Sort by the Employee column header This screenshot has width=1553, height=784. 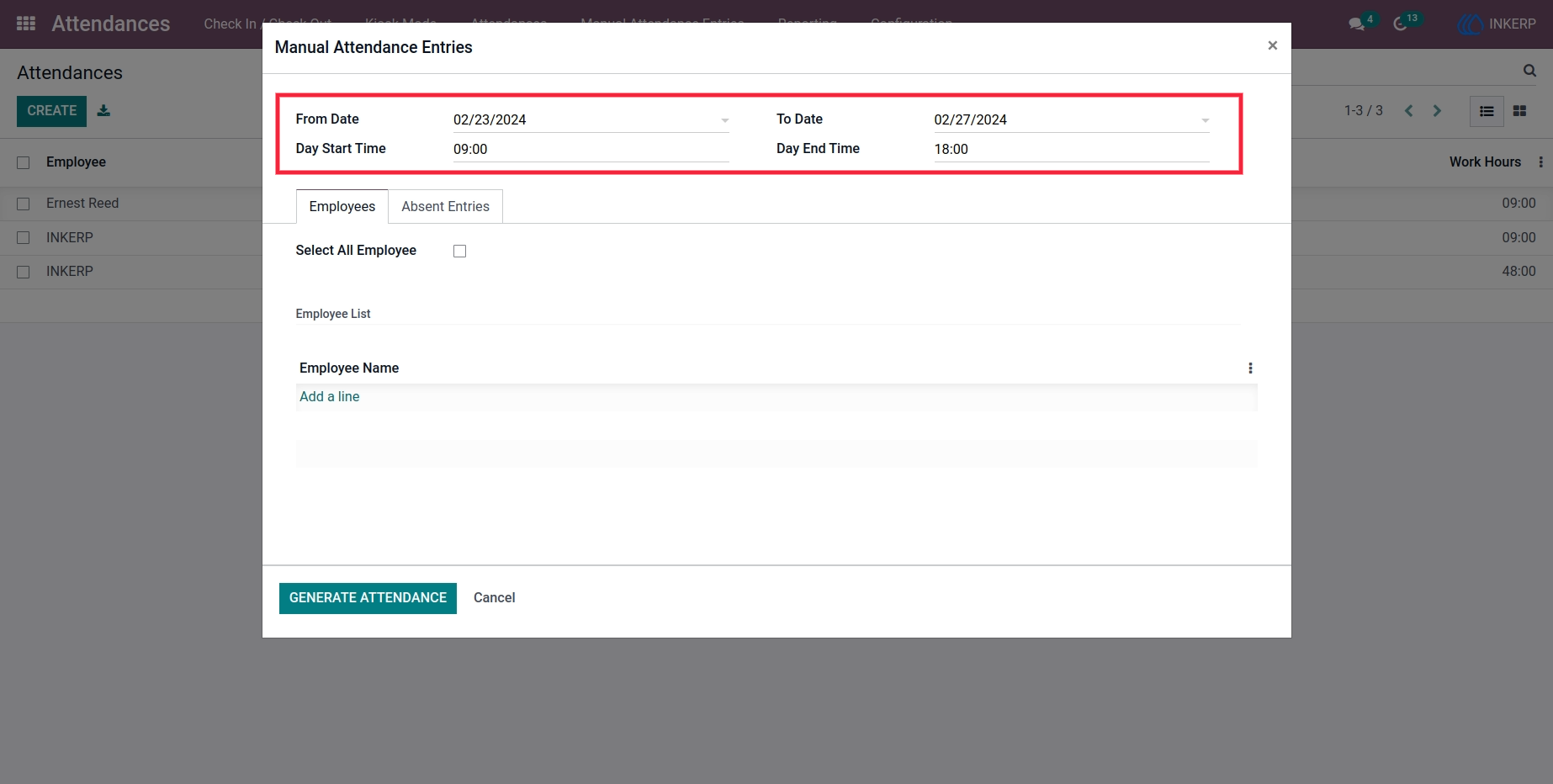[x=76, y=162]
